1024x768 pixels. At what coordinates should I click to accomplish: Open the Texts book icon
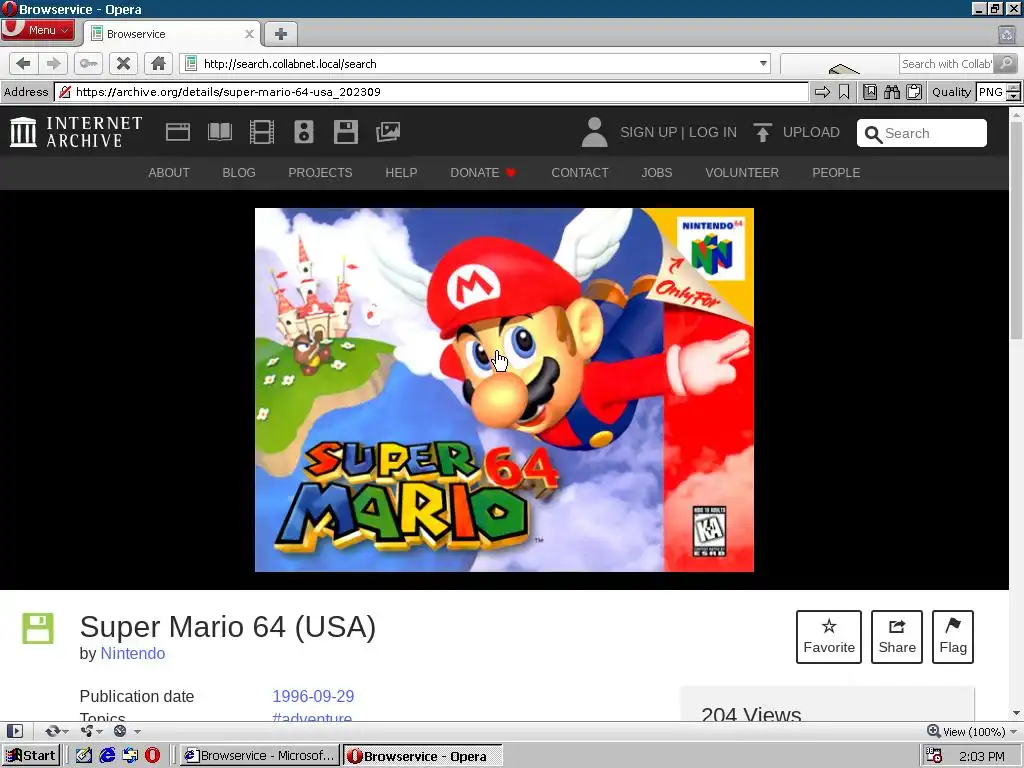pyautogui.click(x=219, y=132)
